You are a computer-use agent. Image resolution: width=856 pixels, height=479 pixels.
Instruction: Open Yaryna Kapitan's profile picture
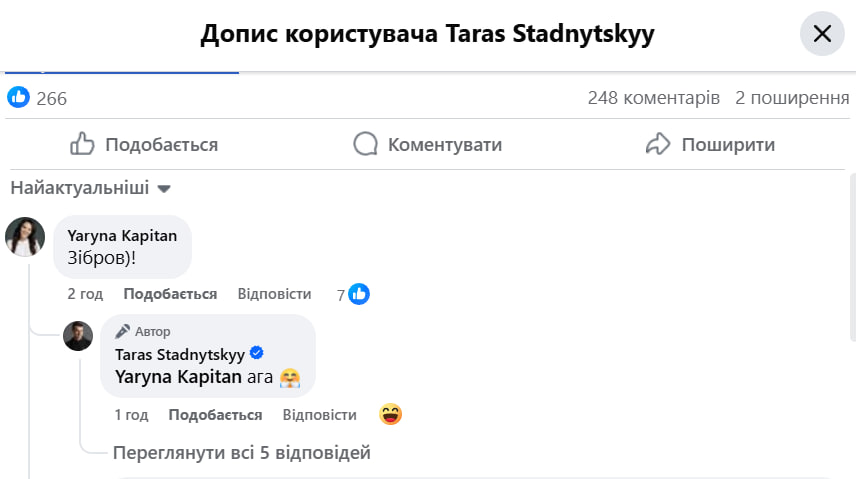tap(25, 236)
